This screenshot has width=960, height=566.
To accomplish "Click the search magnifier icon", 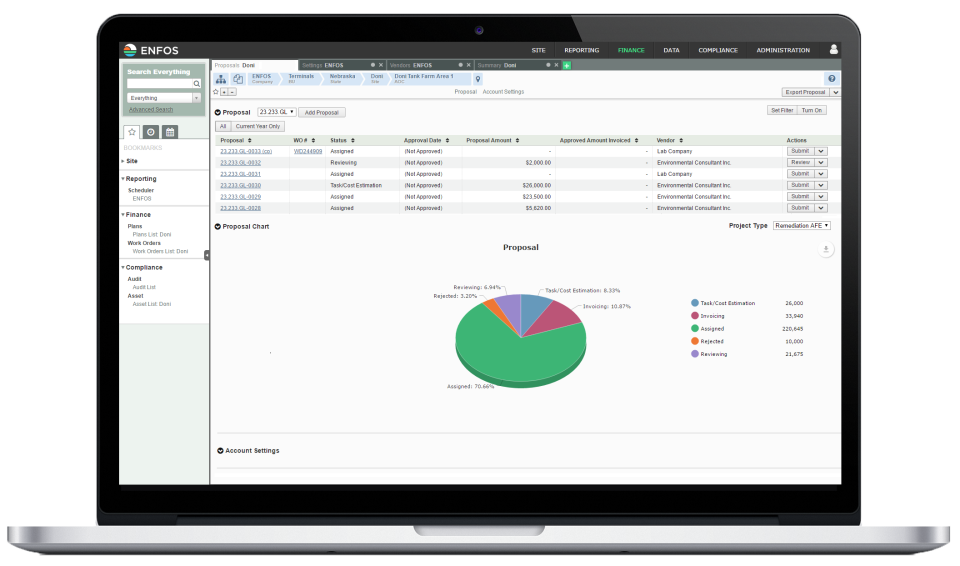I will (197, 84).
